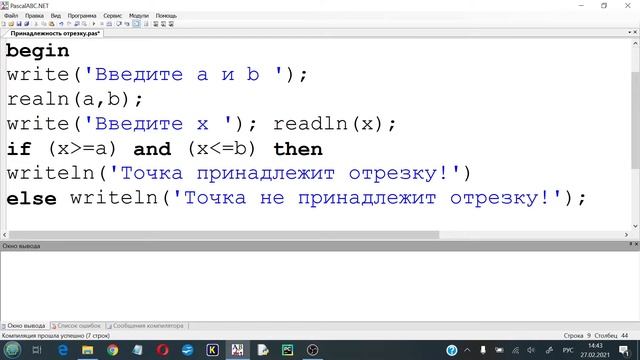
Task: Click the editor's scroll right arrow
Action: click(x=626, y=235)
